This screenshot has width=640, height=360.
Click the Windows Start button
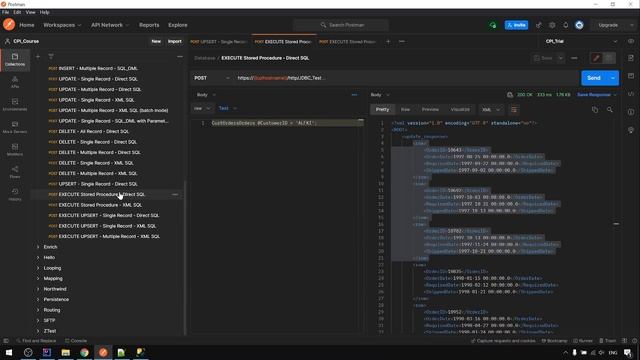coord(9,352)
